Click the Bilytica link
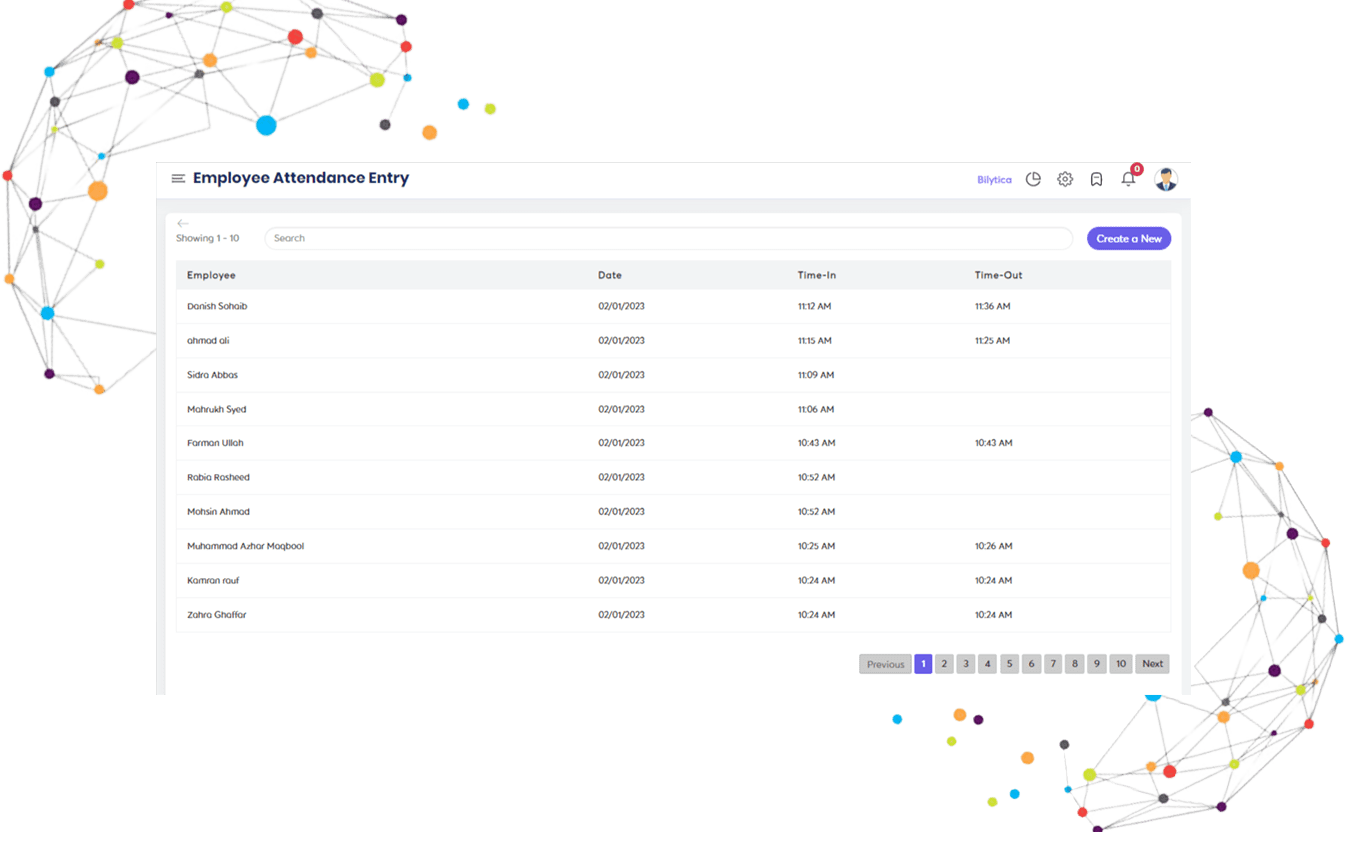 994,180
